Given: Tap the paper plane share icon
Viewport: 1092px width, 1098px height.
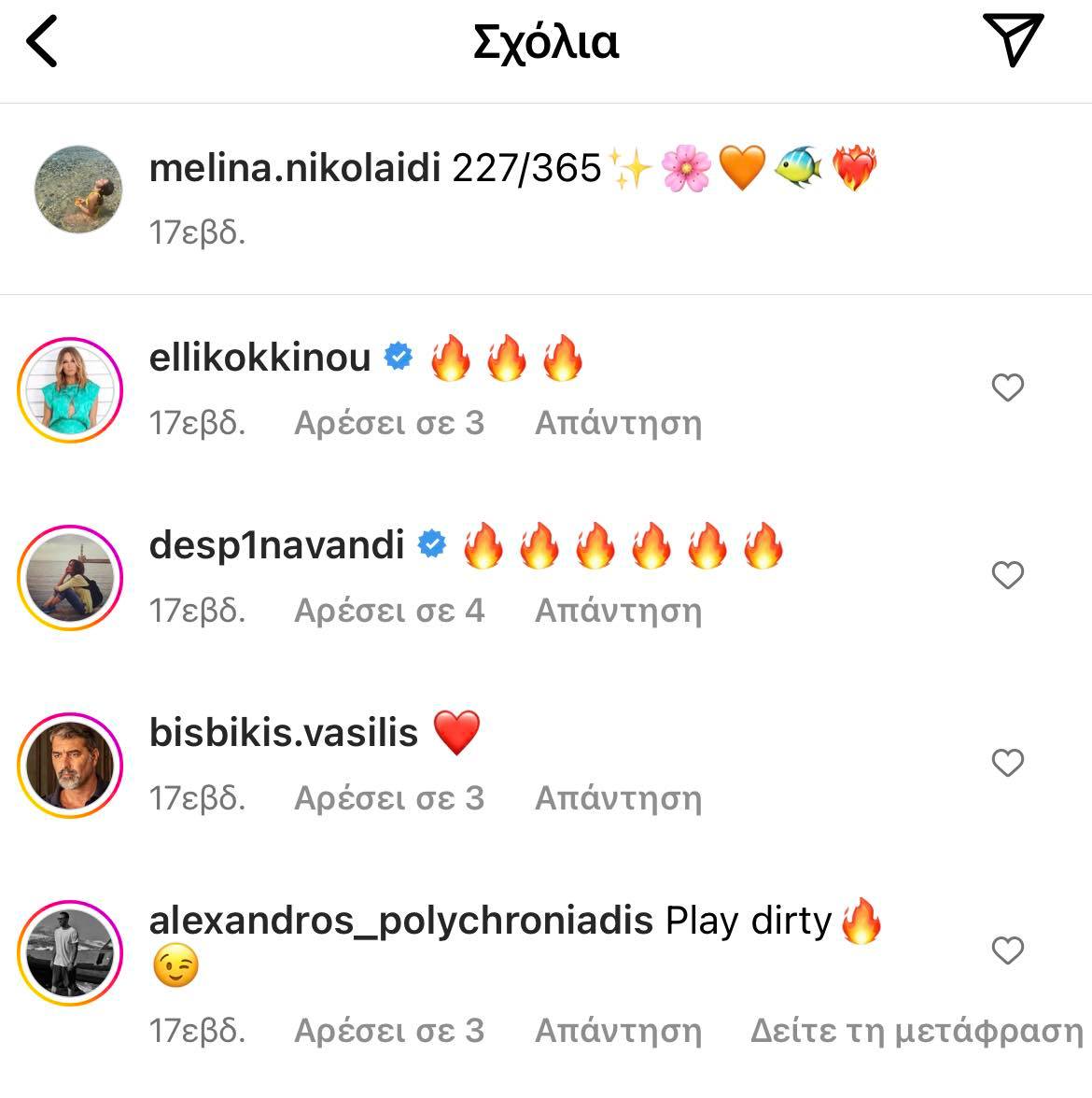Looking at the screenshot, I should 1013,39.
